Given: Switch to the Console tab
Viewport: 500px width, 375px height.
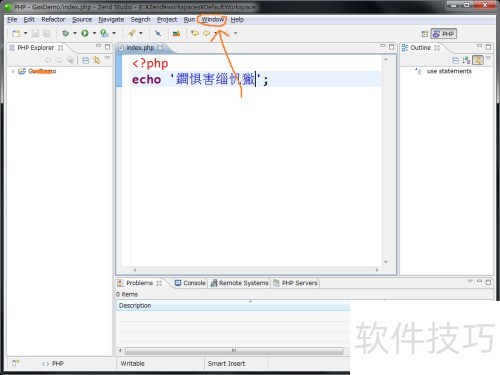Looking at the screenshot, I should (190, 283).
